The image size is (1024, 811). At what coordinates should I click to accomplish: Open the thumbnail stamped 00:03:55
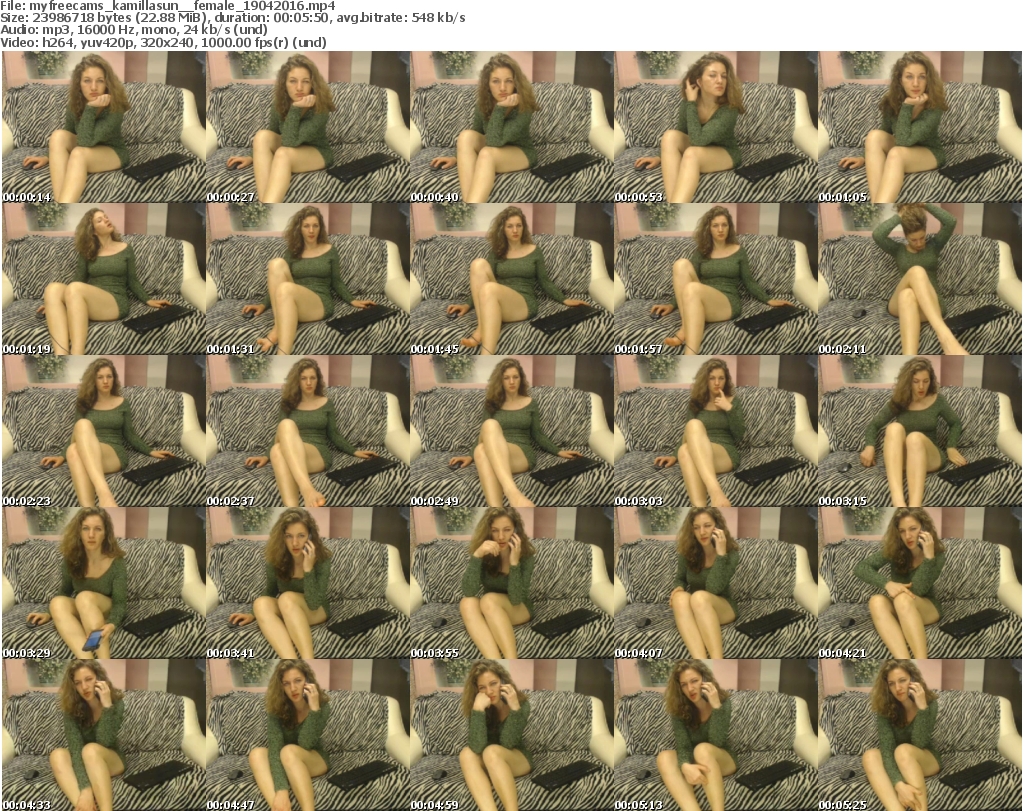[x=512, y=583]
